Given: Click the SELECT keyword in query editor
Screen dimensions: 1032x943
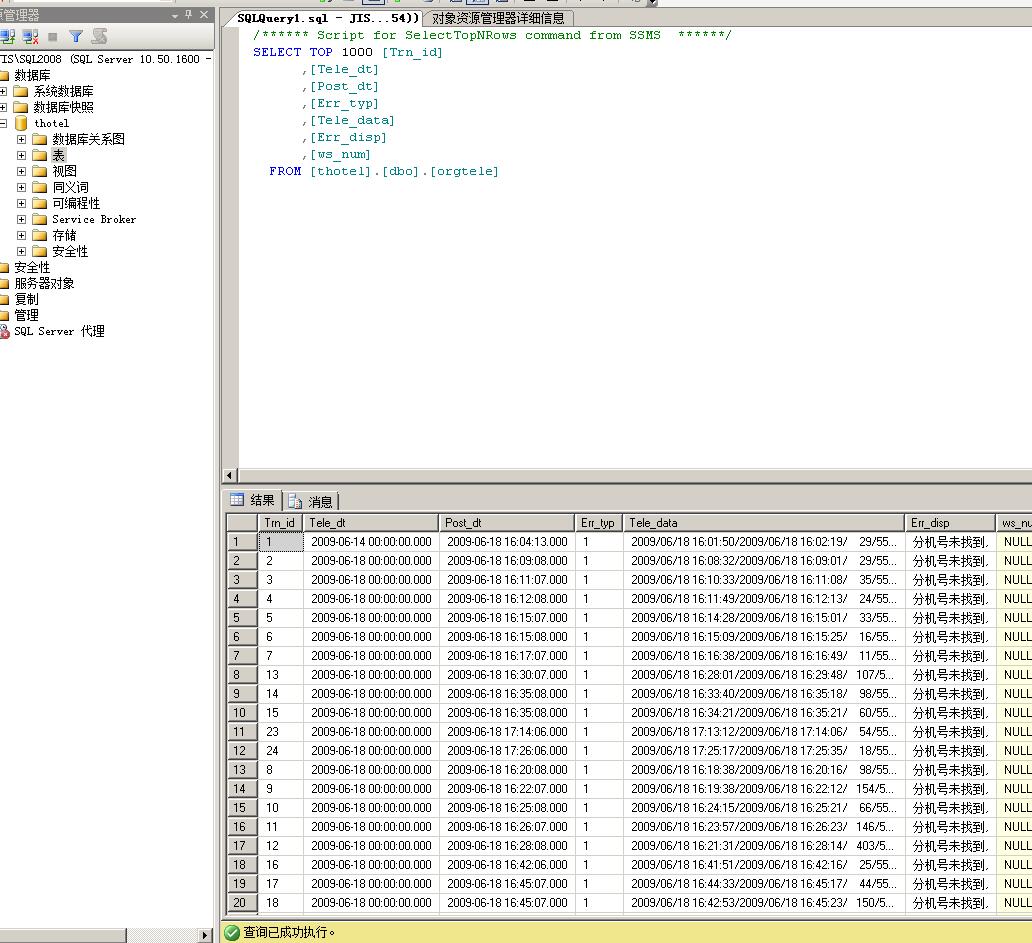Looking at the screenshot, I should (277, 52).
